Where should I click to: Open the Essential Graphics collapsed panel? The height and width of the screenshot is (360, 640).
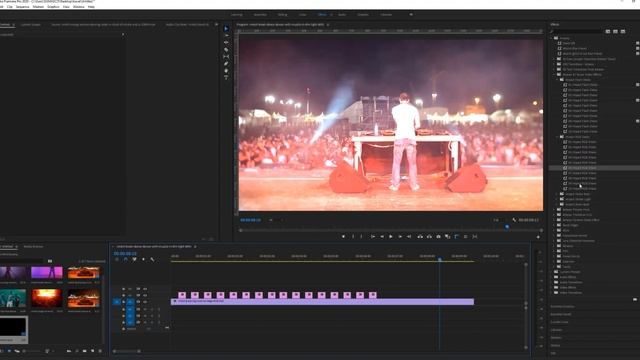562,307
